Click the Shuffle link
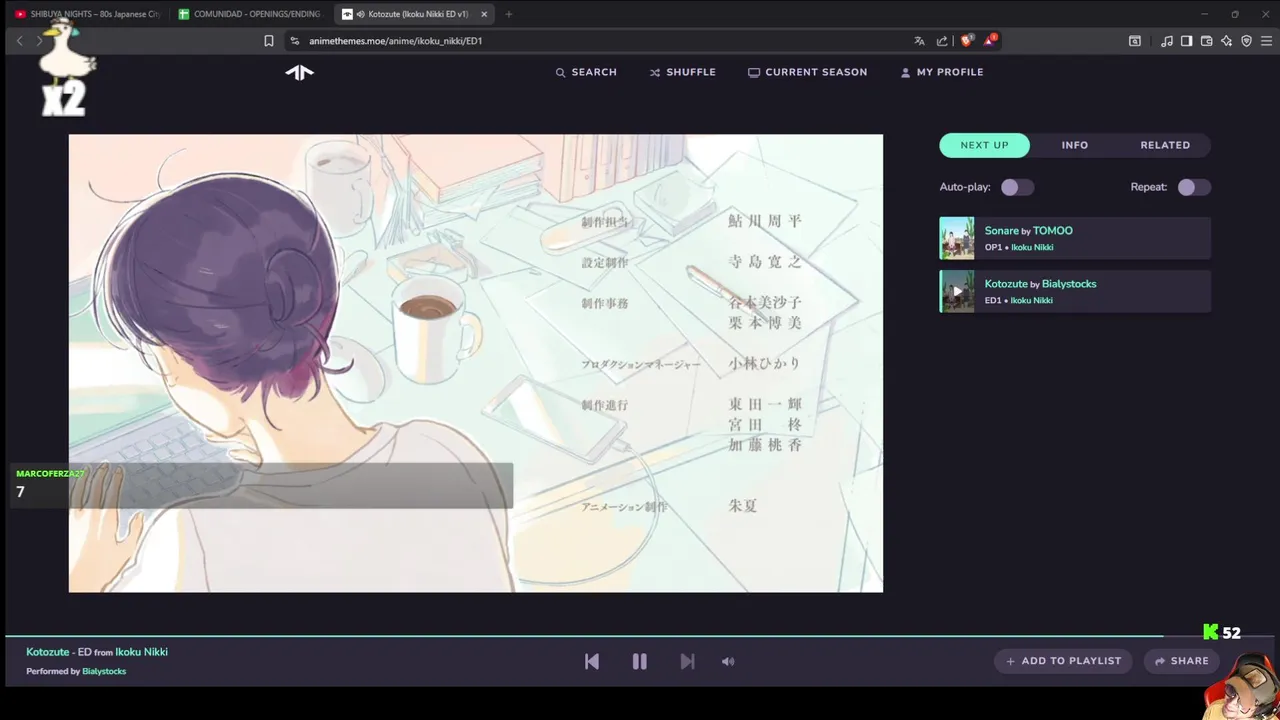This screenshot has width=1280, height=720. click(682, 72)
